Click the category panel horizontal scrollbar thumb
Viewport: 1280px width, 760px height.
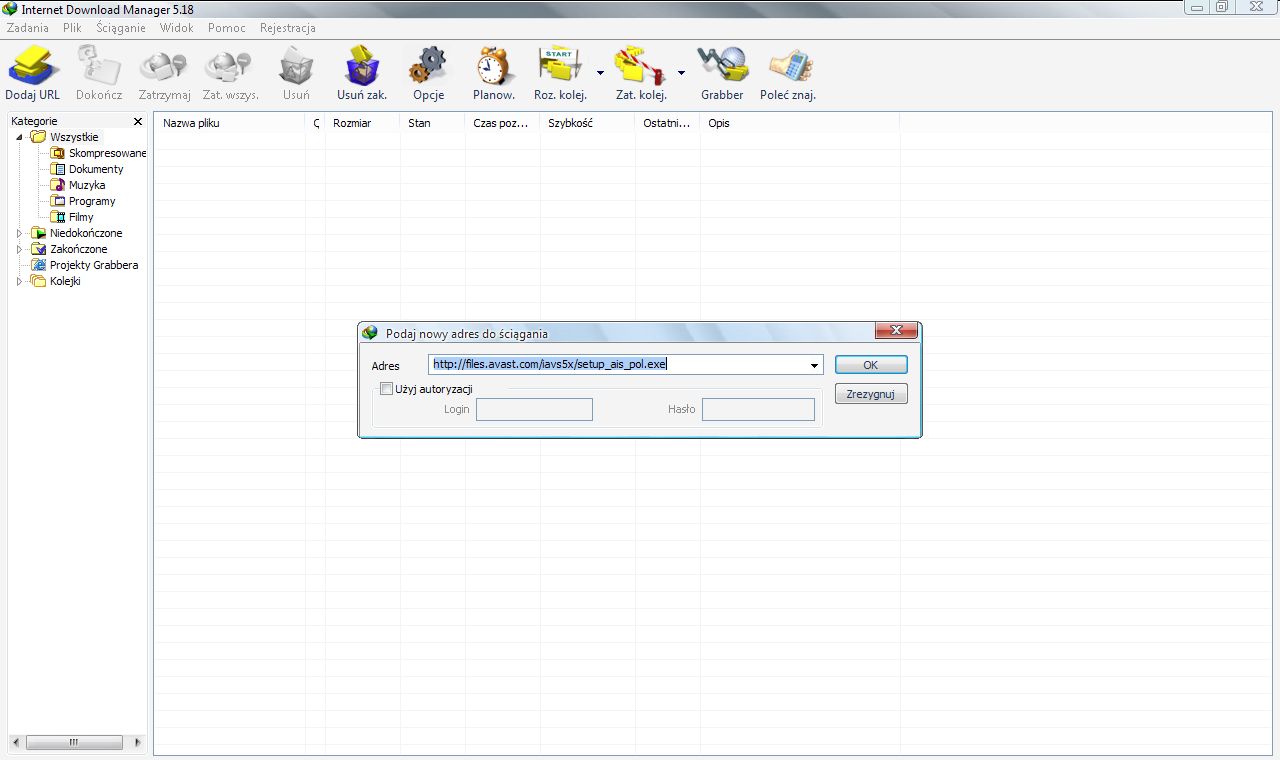tap(74, 743)
